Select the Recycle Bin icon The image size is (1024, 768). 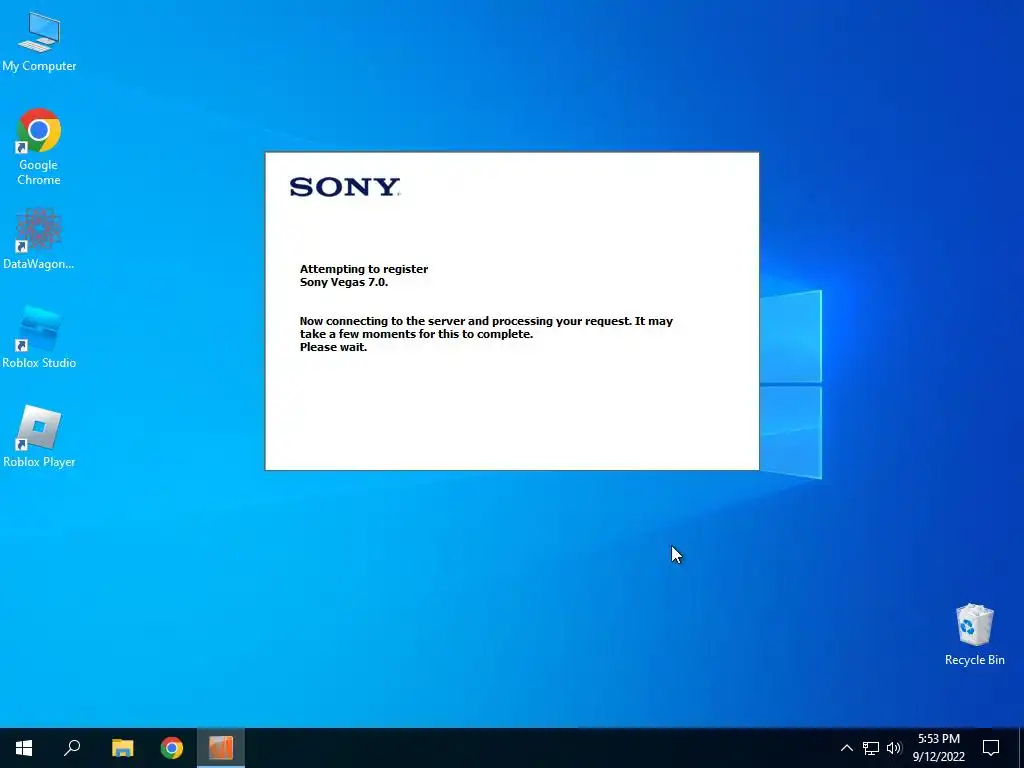click(x=974, y=634)
